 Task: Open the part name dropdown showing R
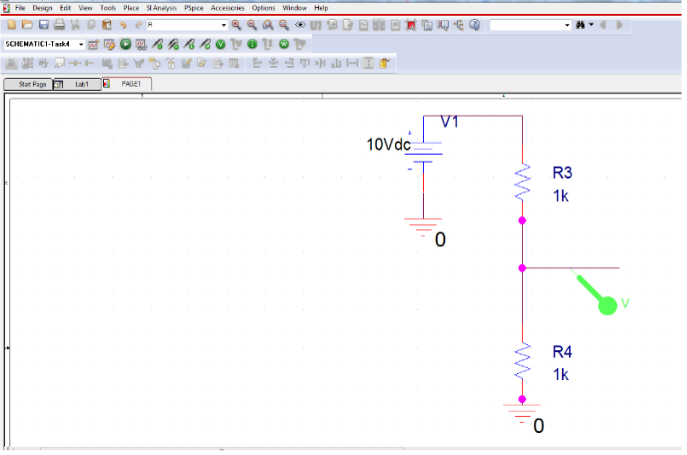tap(223, 24)
